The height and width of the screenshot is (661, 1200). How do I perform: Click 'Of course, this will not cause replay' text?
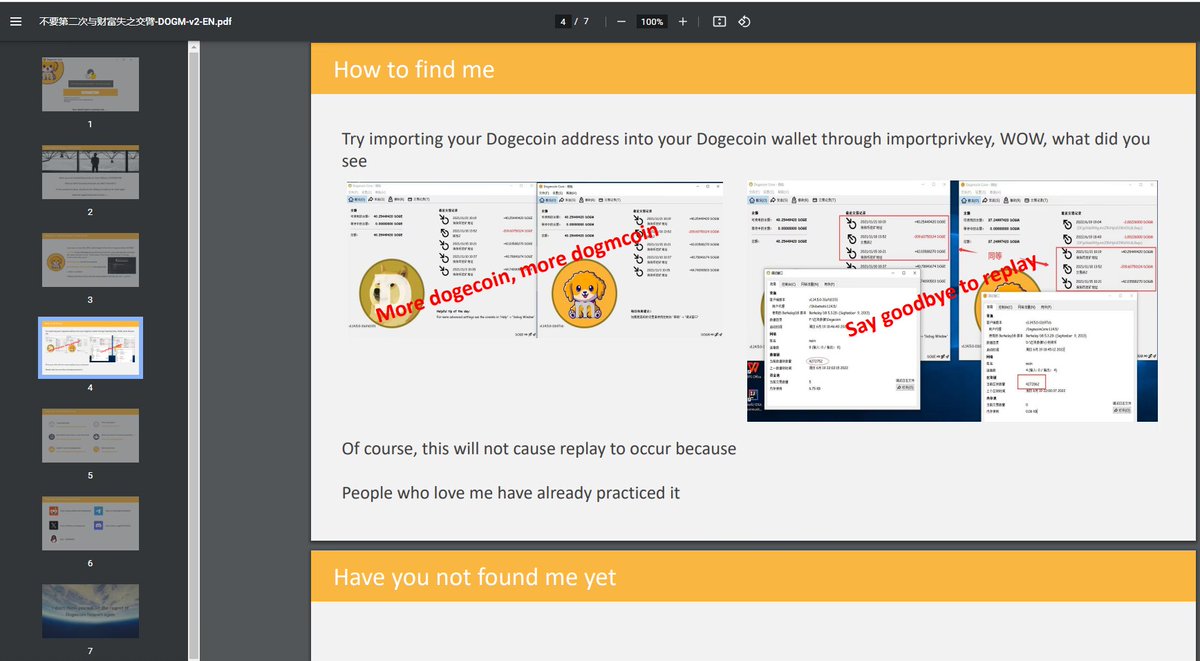click(x=539, y=449)
